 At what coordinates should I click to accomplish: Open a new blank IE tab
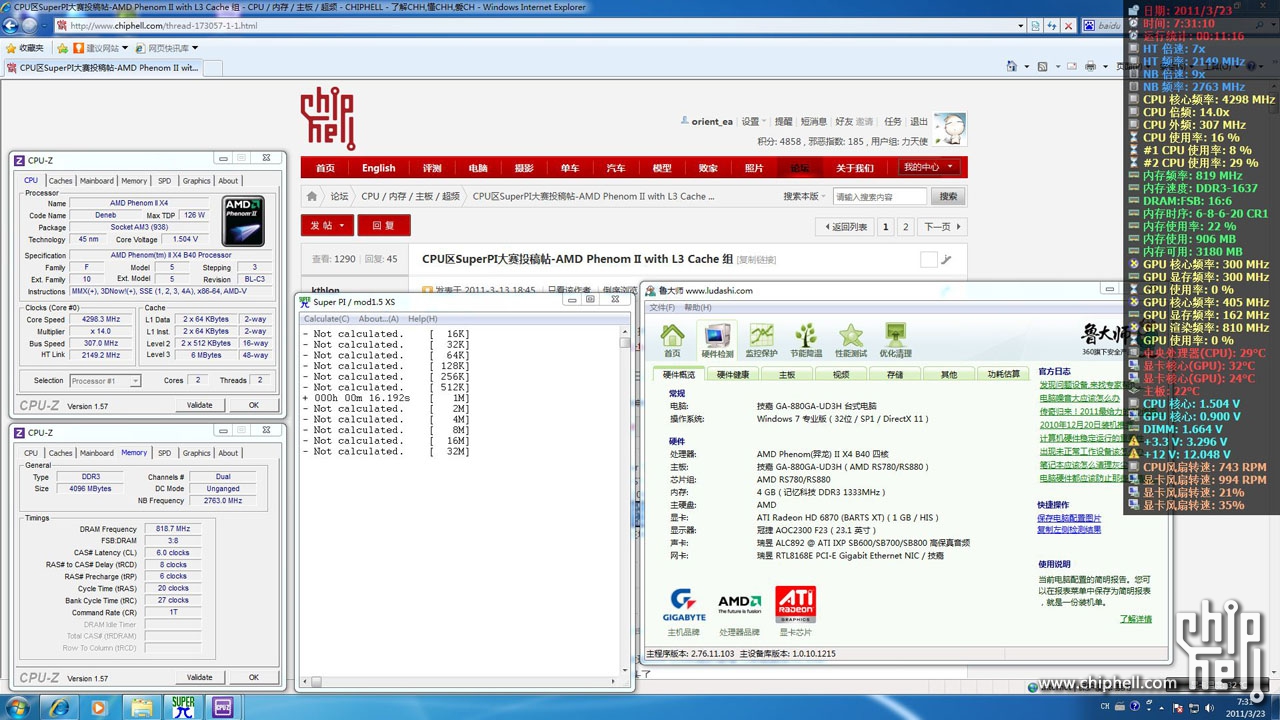click(x=214, y=68)
